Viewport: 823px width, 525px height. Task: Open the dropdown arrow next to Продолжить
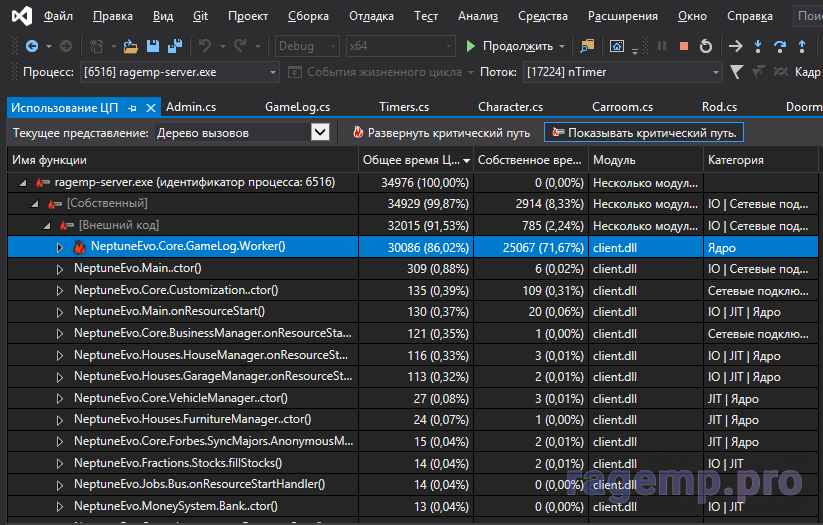point(562,47)
